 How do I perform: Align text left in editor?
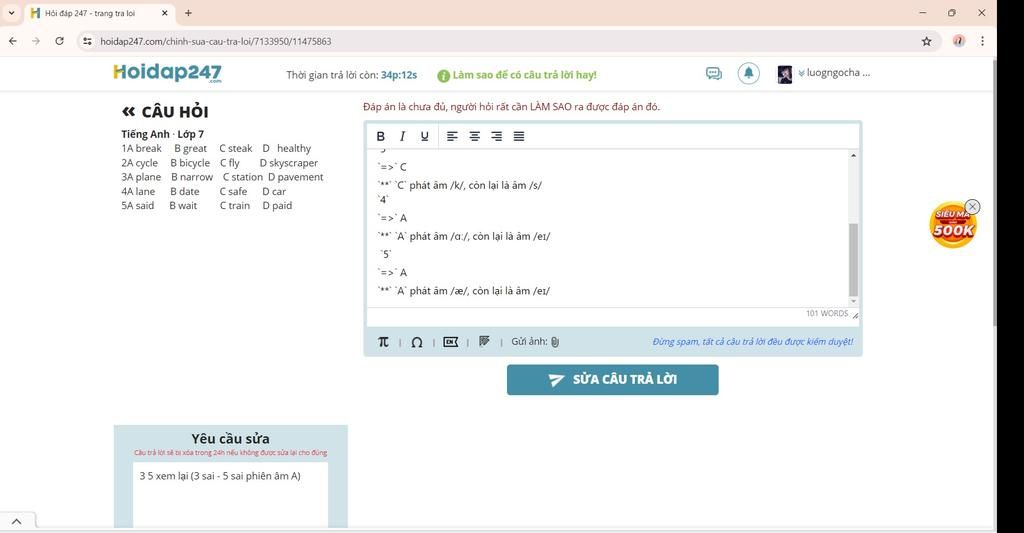(452, 136)
